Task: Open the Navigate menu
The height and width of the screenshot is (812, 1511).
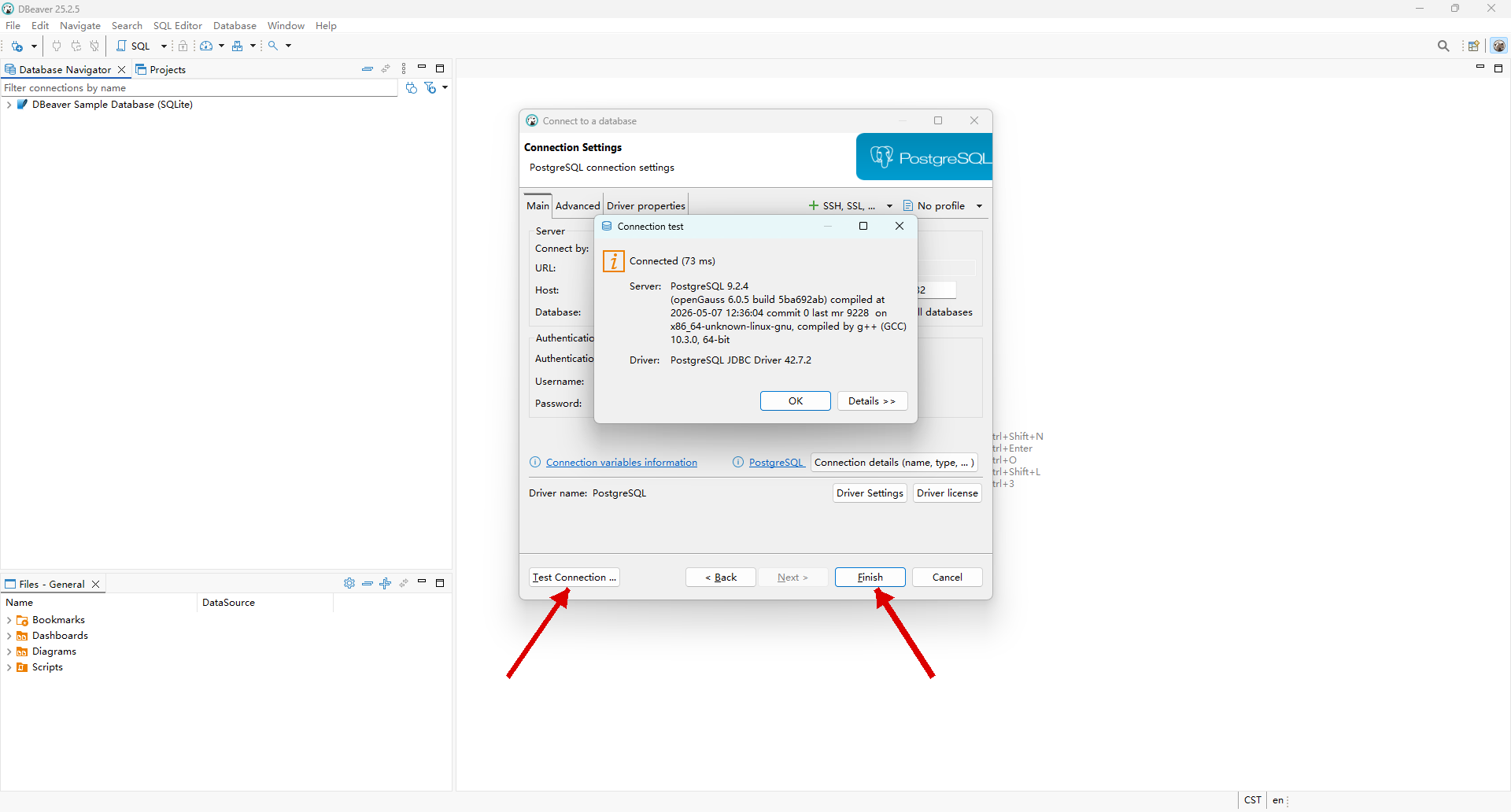Action: (x=80, y=26)
